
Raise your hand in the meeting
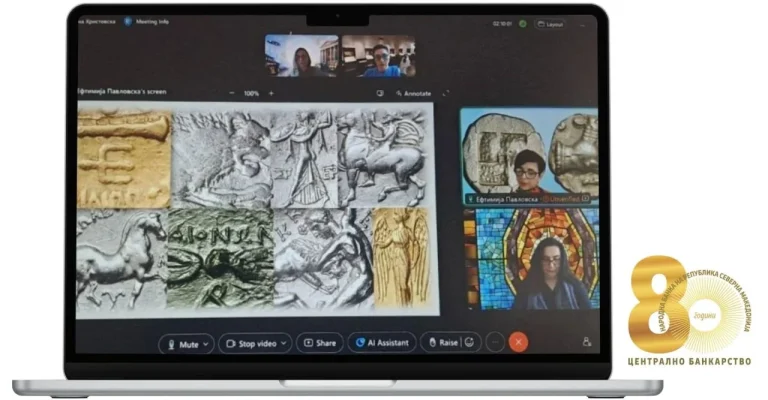point(443,343)
